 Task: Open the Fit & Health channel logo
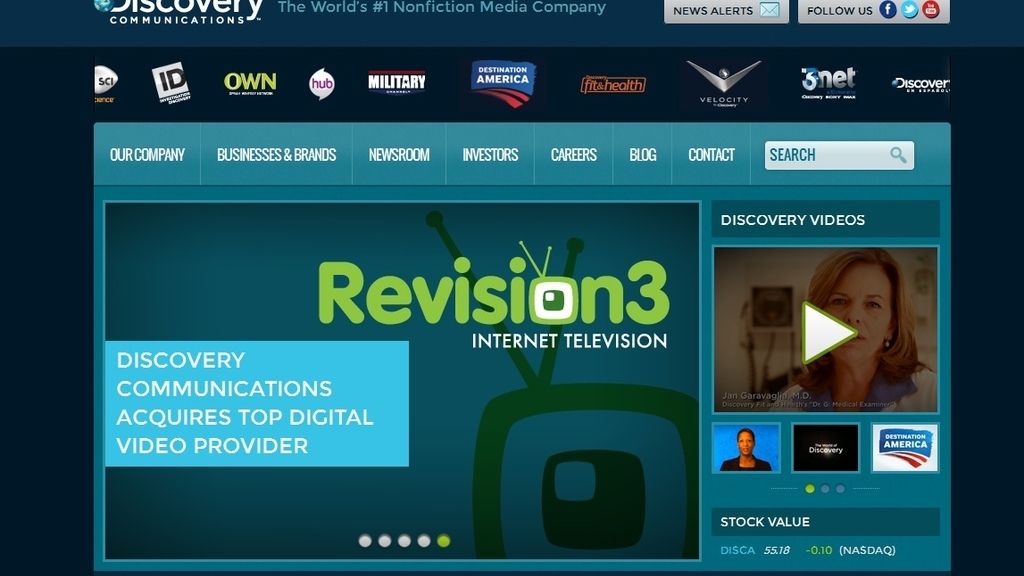pos(613,84)
